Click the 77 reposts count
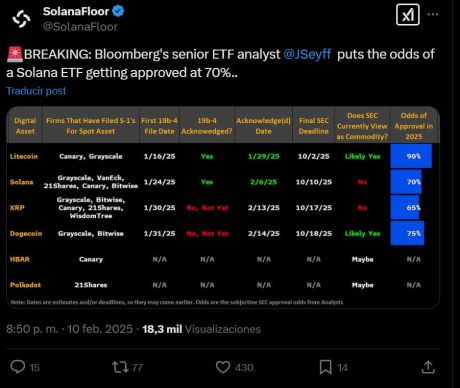Image resolution: width=460 pixels, height=388 pixels. point(137,368)
